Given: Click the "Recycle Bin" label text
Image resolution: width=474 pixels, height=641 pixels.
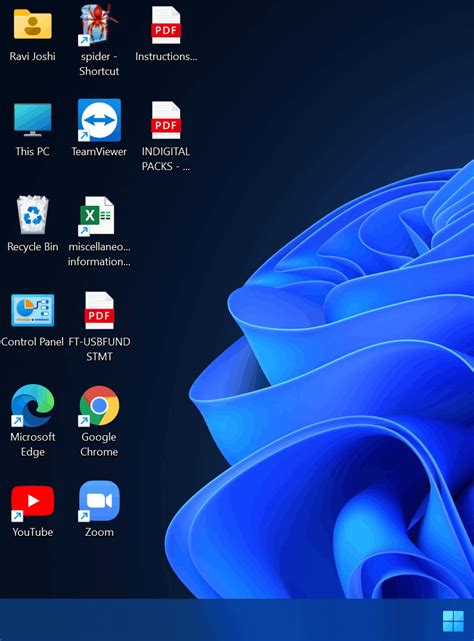Looking at the screenshot, I should click(33, 247).
